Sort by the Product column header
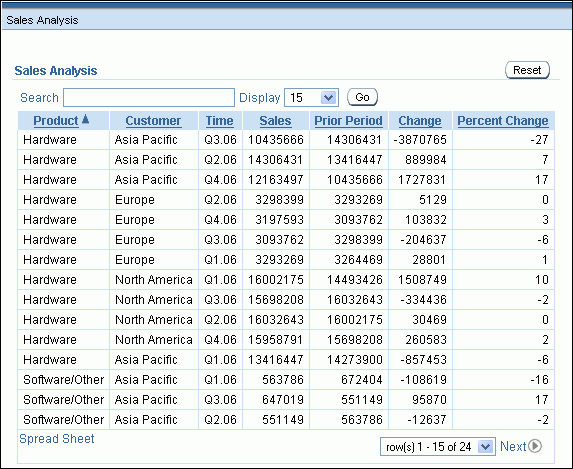The width and height of the screenshot is (573, 469). 56,121
